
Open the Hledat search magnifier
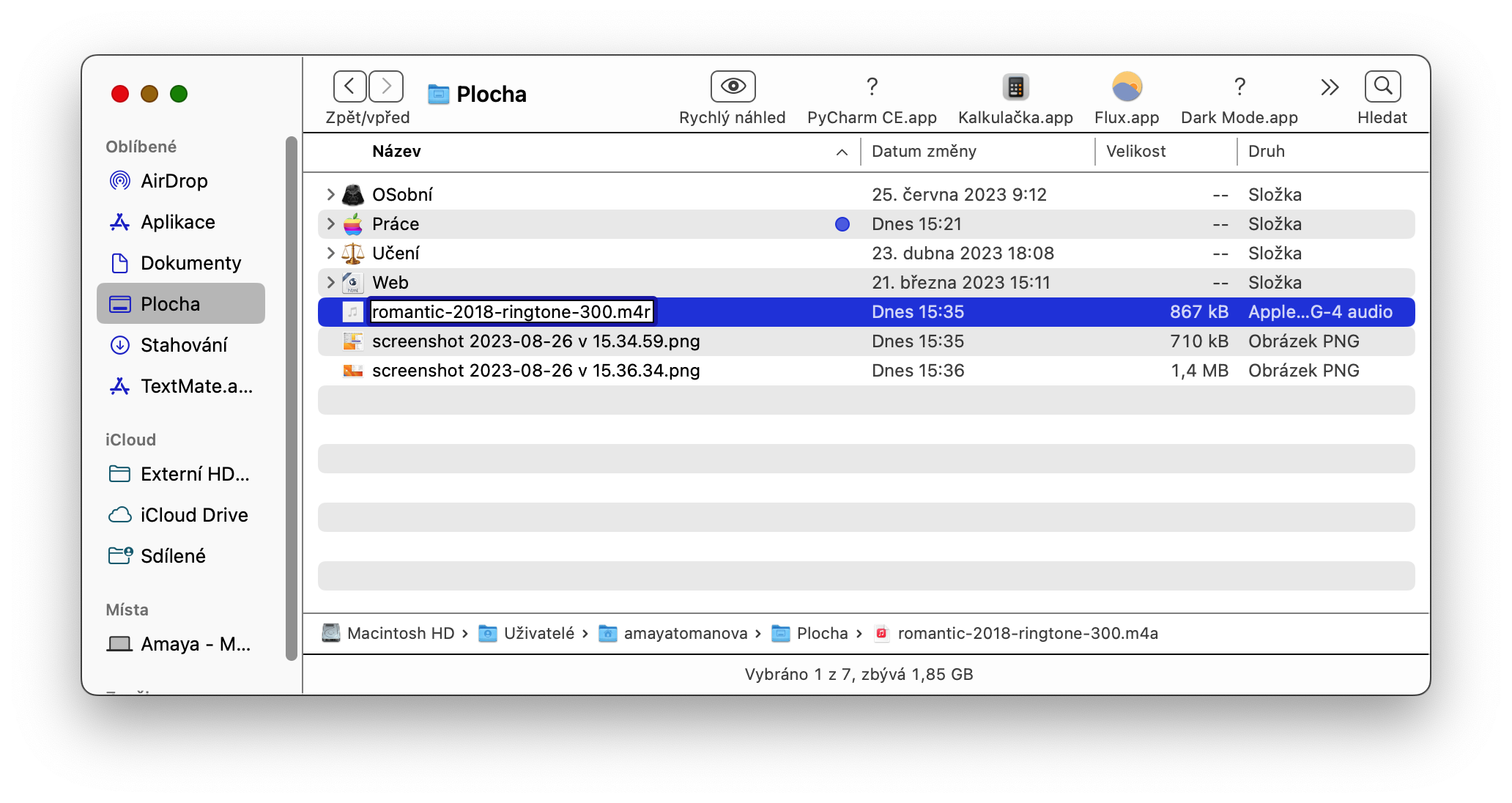pos(1382,86)
